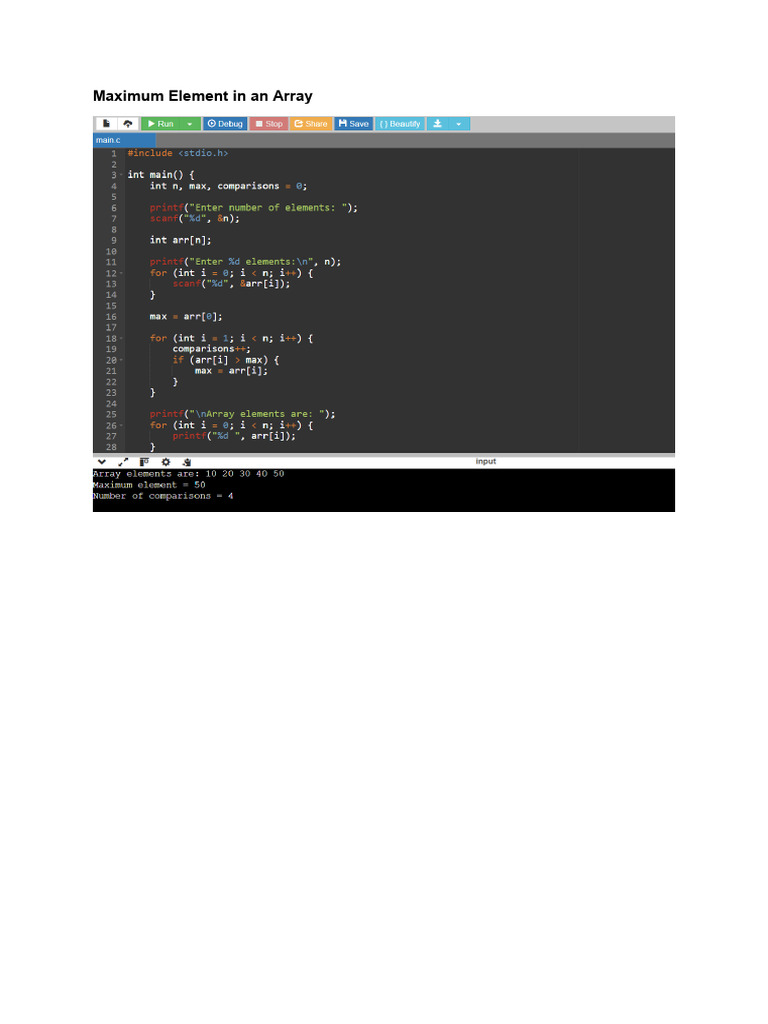The height and width of the screenshot is (1024, 768).
Task: Click the Stop button
Action: (268, 123)
